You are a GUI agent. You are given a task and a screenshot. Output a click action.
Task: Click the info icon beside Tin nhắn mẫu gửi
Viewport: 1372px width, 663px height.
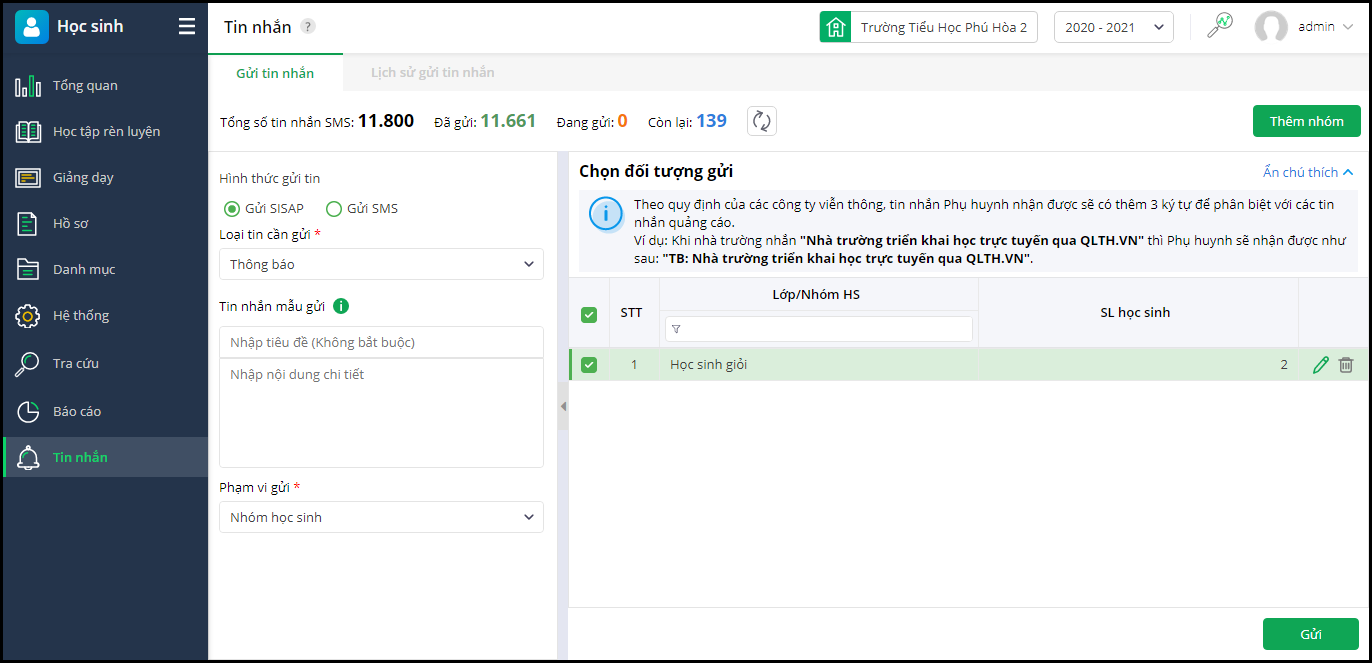(x=341, y=306)
